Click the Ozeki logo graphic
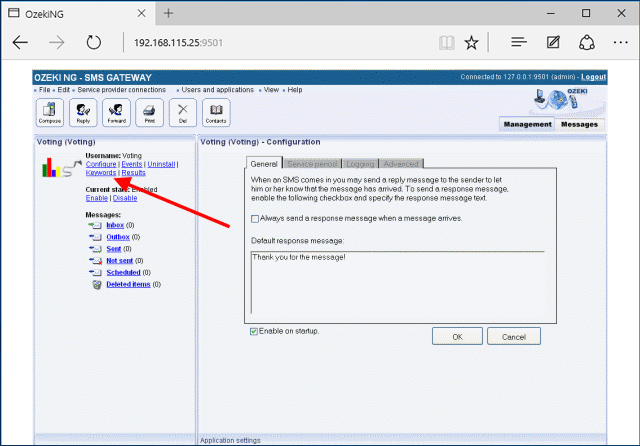This screenshot has width=640, height=446. click(x=562, y=99)
